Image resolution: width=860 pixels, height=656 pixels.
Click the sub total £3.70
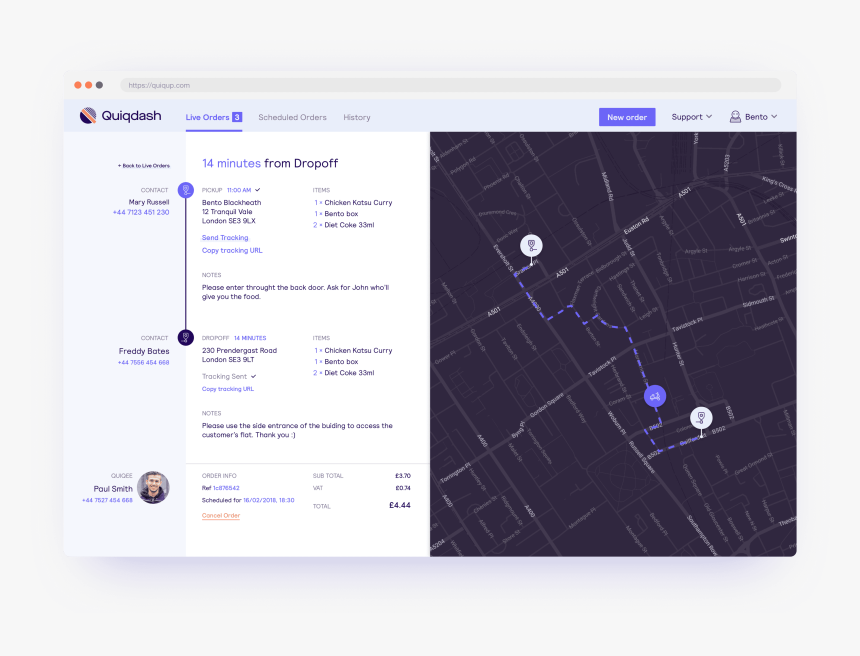(403, 476)
